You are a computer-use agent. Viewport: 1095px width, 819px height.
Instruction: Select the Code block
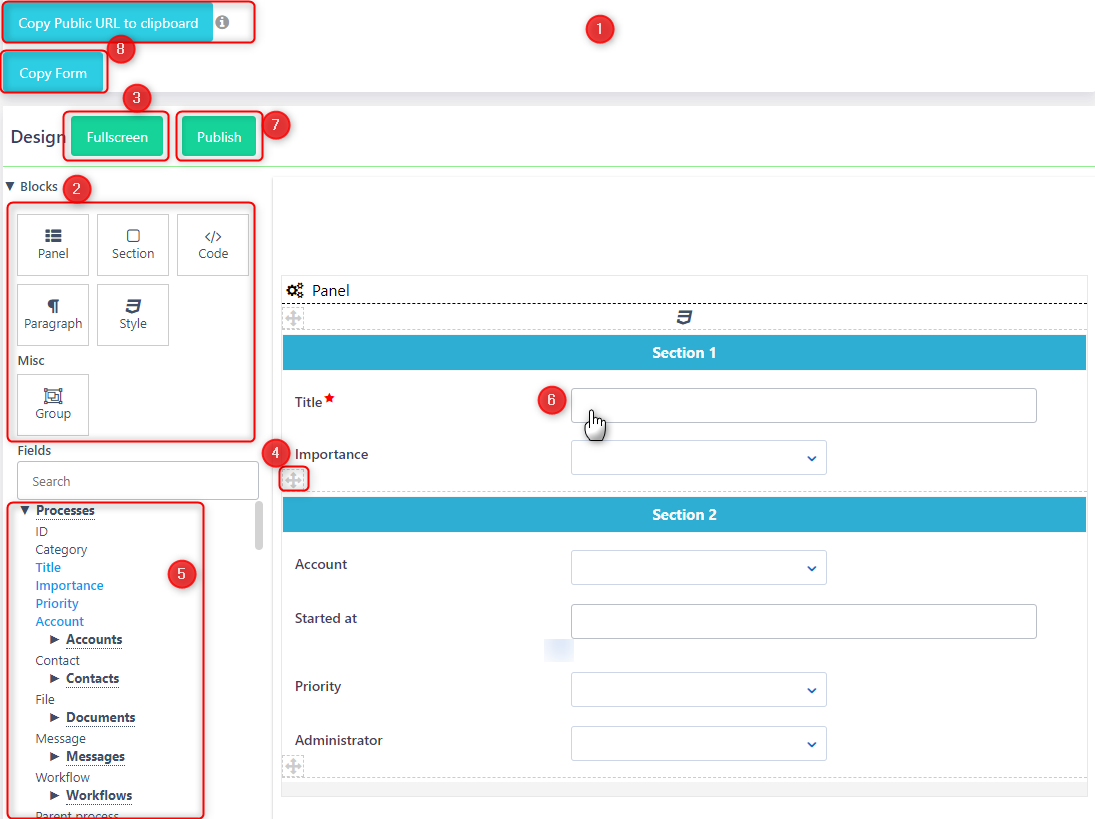[213, 245]
